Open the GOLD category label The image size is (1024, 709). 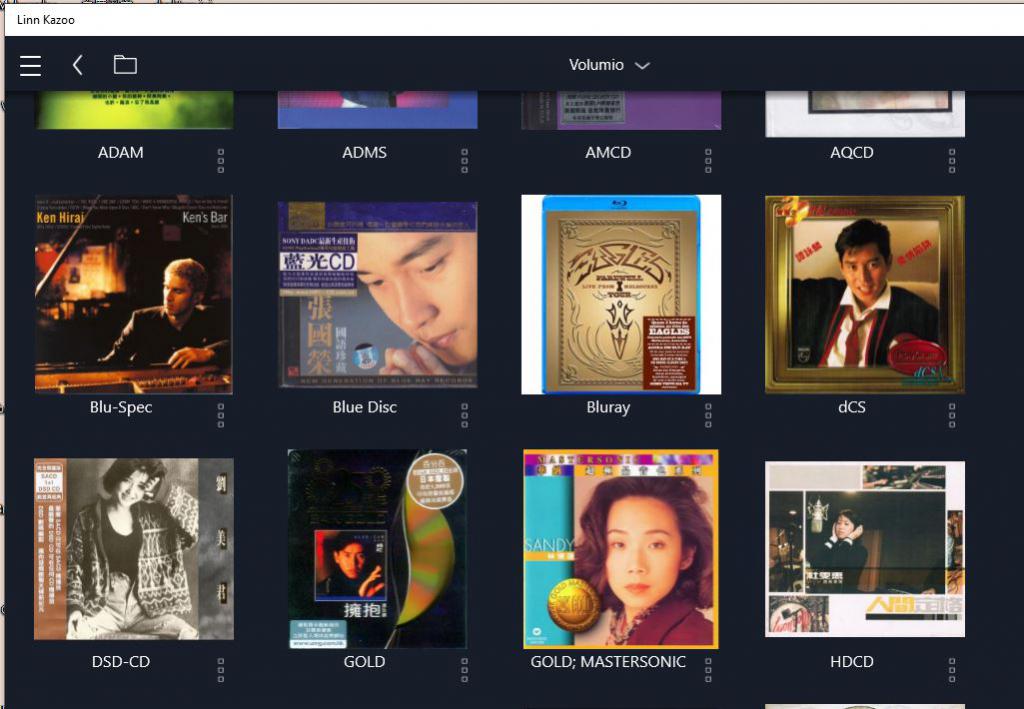click(364, 662)
